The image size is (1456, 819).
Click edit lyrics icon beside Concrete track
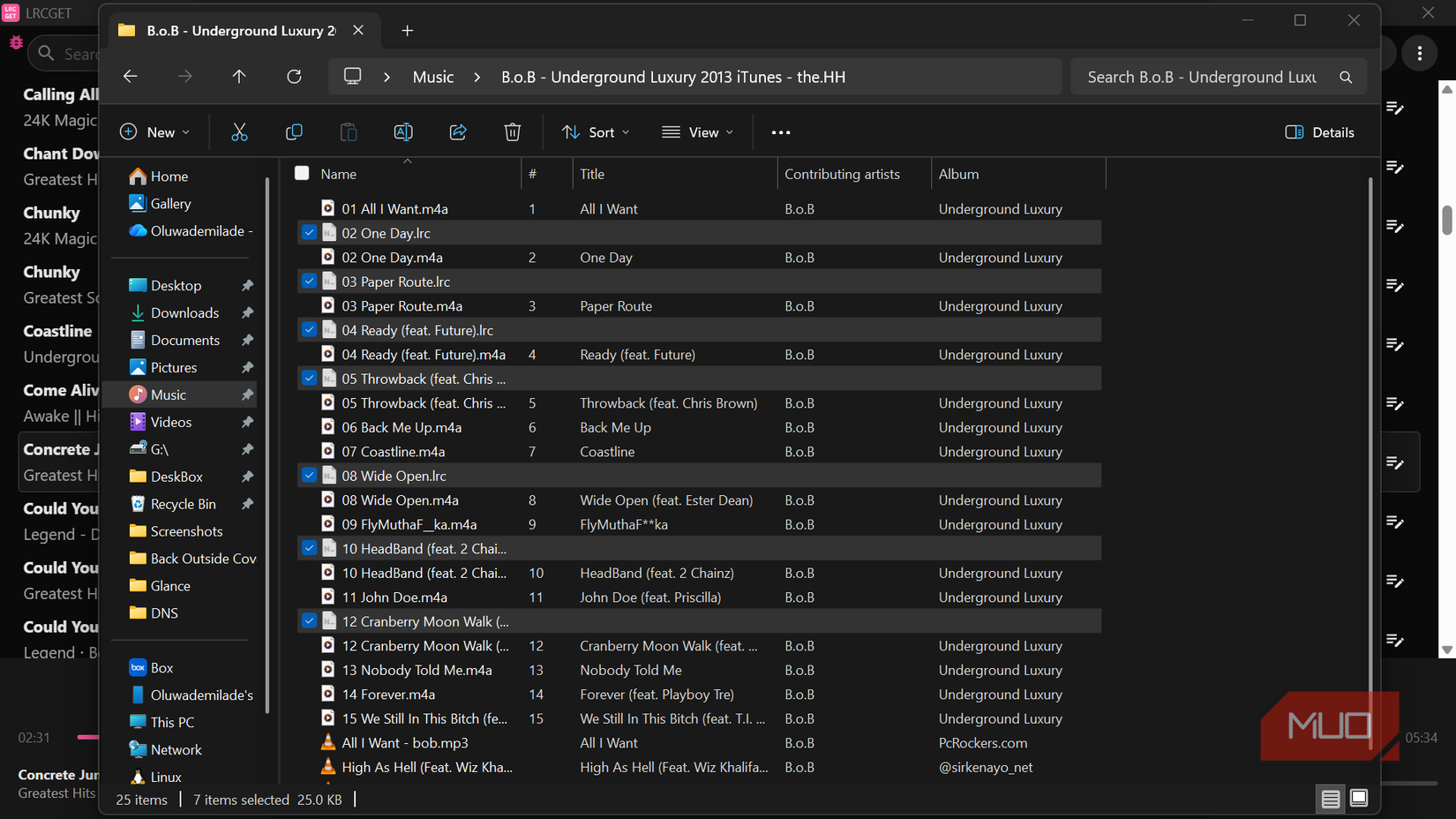pos(1395,462)
